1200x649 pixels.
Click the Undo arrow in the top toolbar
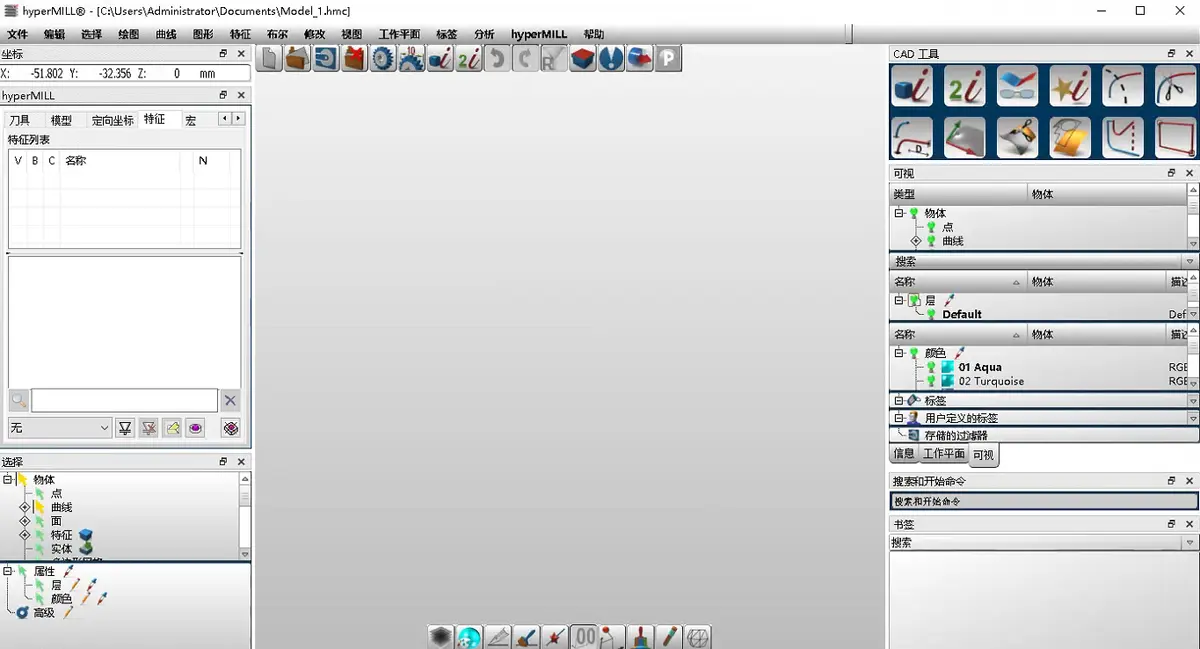pos(497,58)
